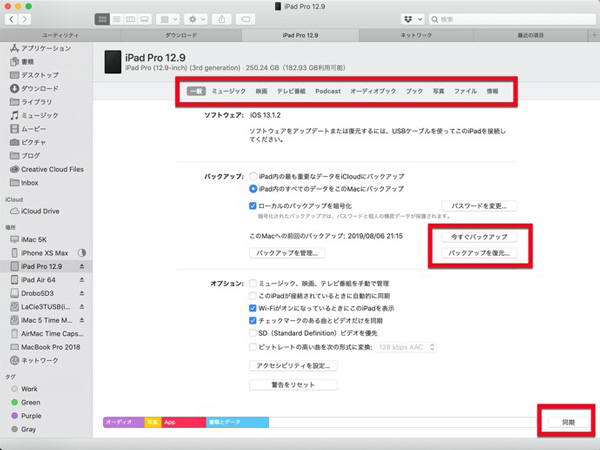
Task: Switch to list view mode
Action: [x=117, y=19]
